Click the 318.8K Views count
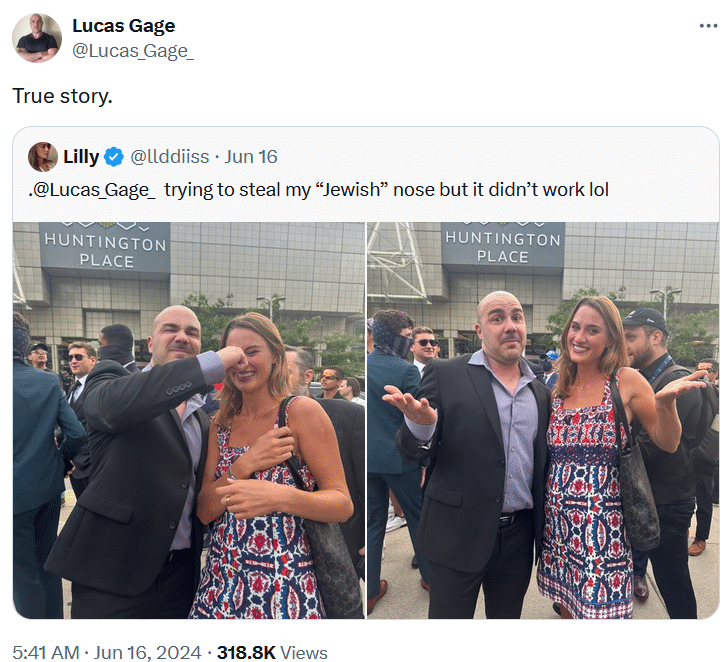 click(272, 652)
